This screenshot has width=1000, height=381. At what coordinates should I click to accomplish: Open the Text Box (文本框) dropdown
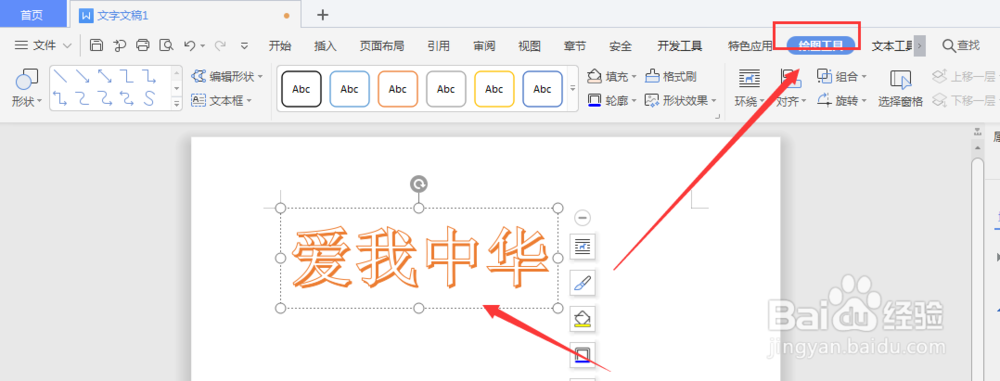tap(221, 100)
